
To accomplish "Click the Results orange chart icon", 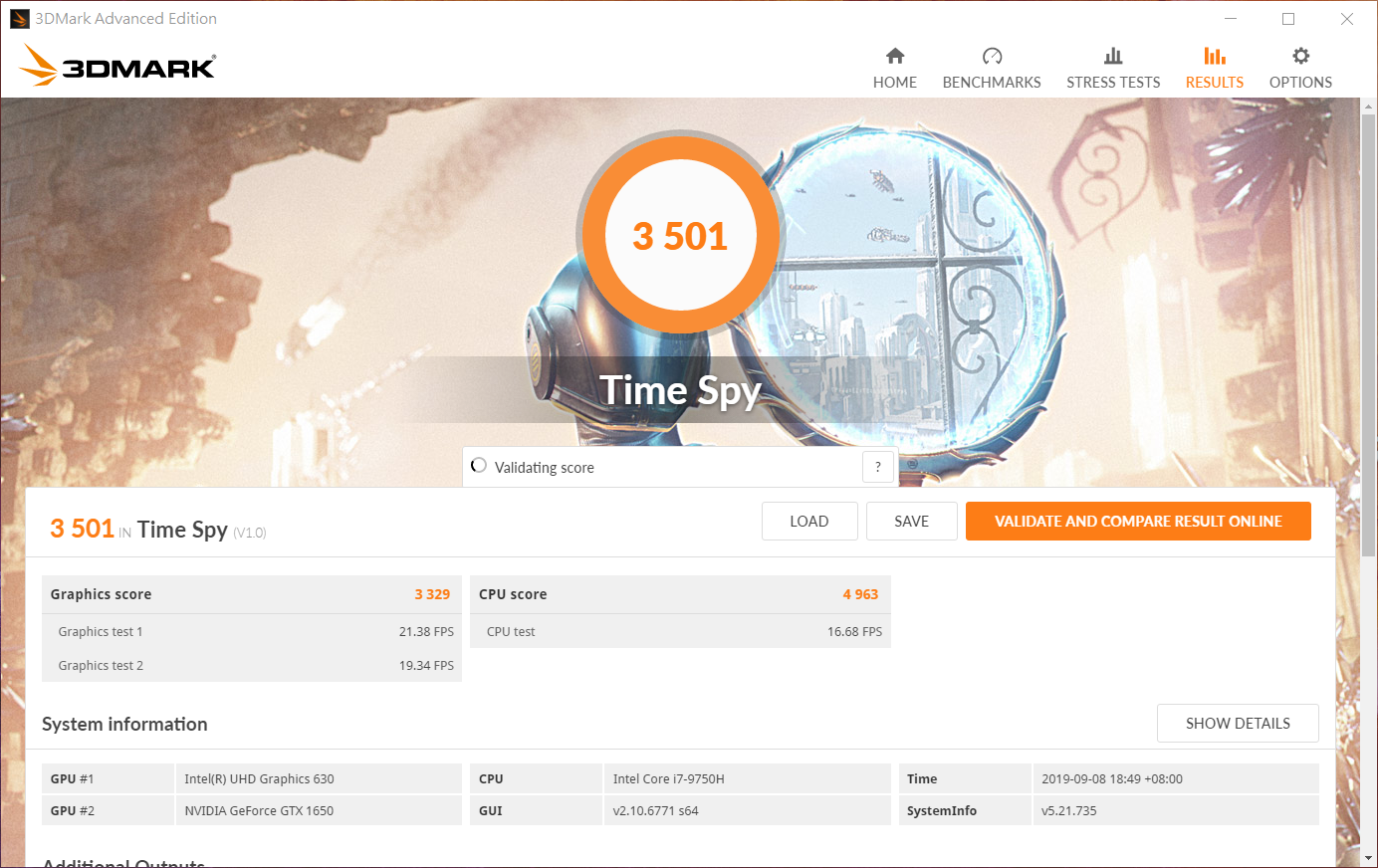I will pyautogui.click(x=1214, y=56).
